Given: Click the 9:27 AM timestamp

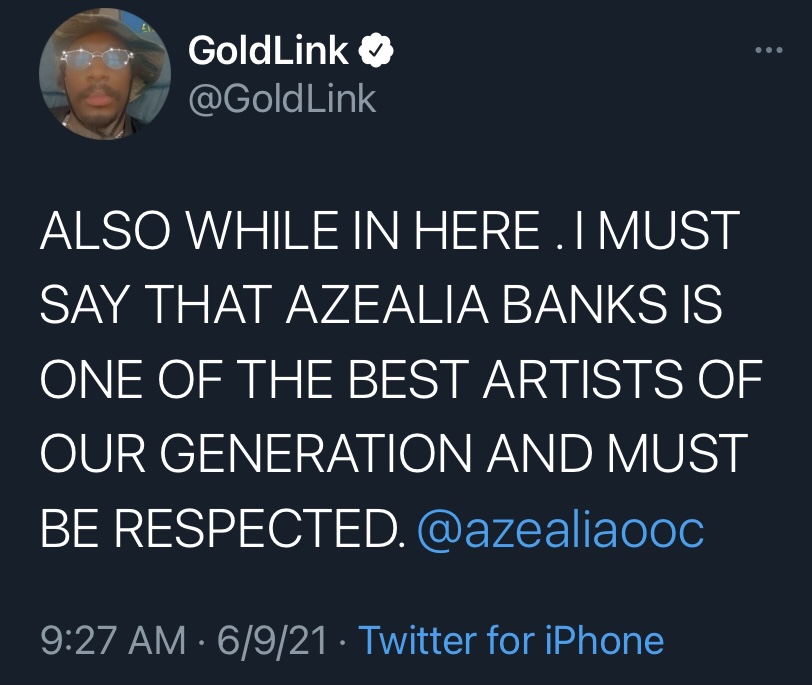Looking at the screenshot, I should tap(113, 640).
